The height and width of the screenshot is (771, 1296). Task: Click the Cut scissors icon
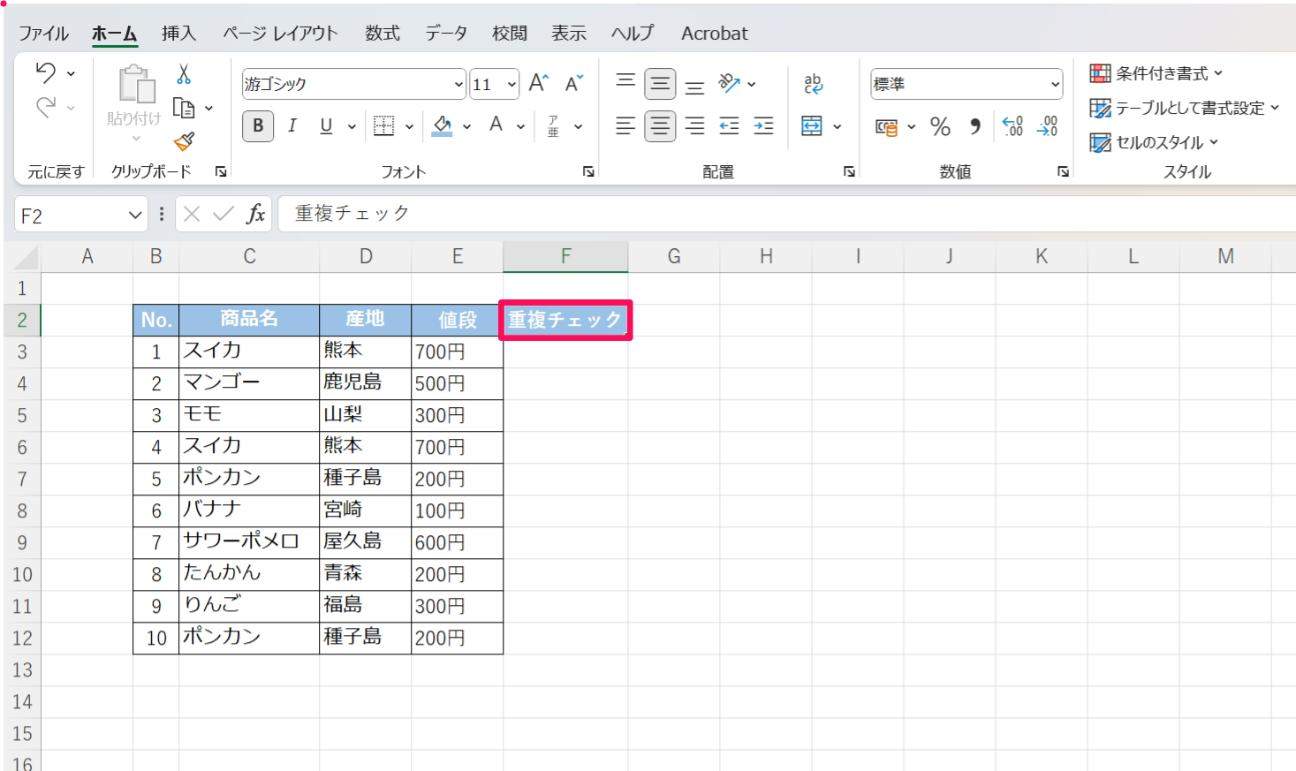click(x=184, y=75)
